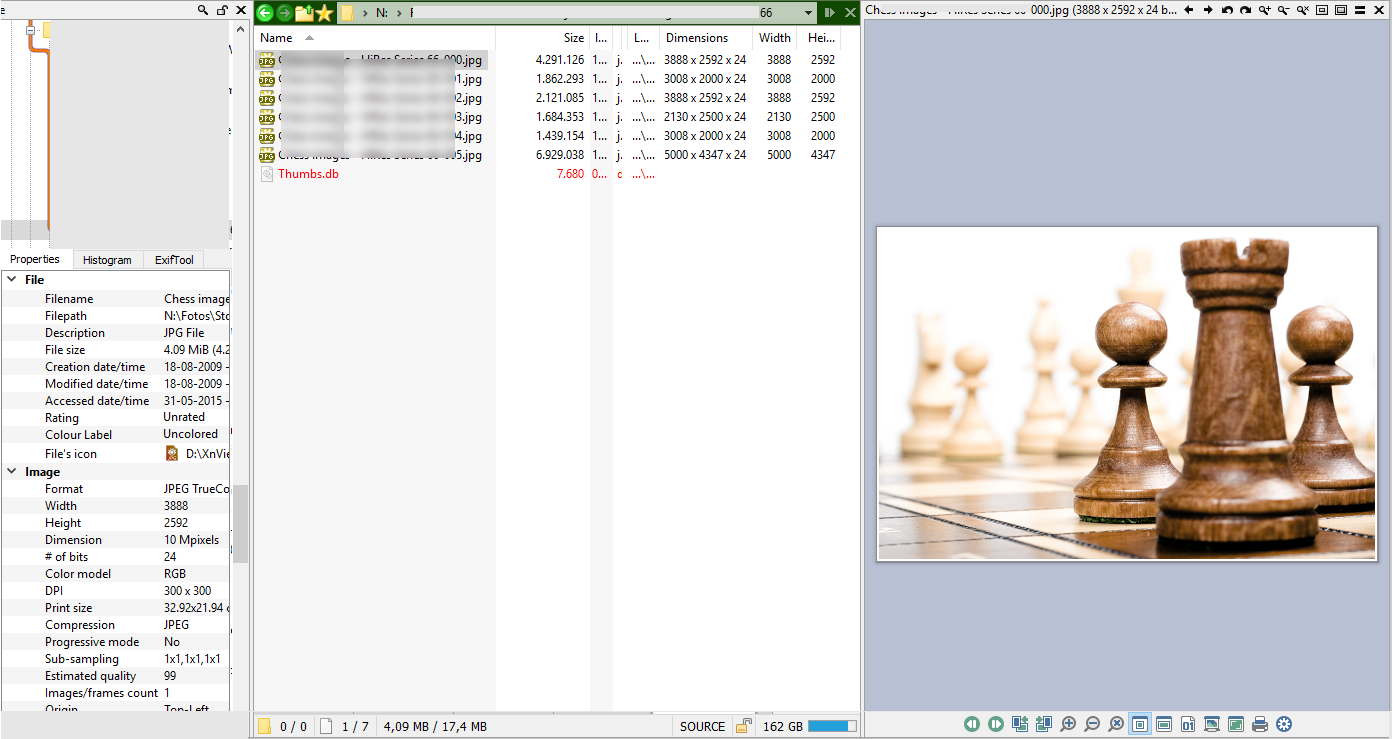1392x739 pixels.
Task: Click the SOURCE status bar label
Action: coord(702,727)
